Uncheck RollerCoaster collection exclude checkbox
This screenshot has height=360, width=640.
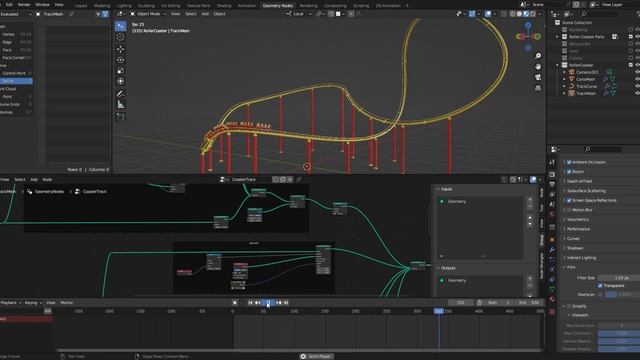coord(631,65)
